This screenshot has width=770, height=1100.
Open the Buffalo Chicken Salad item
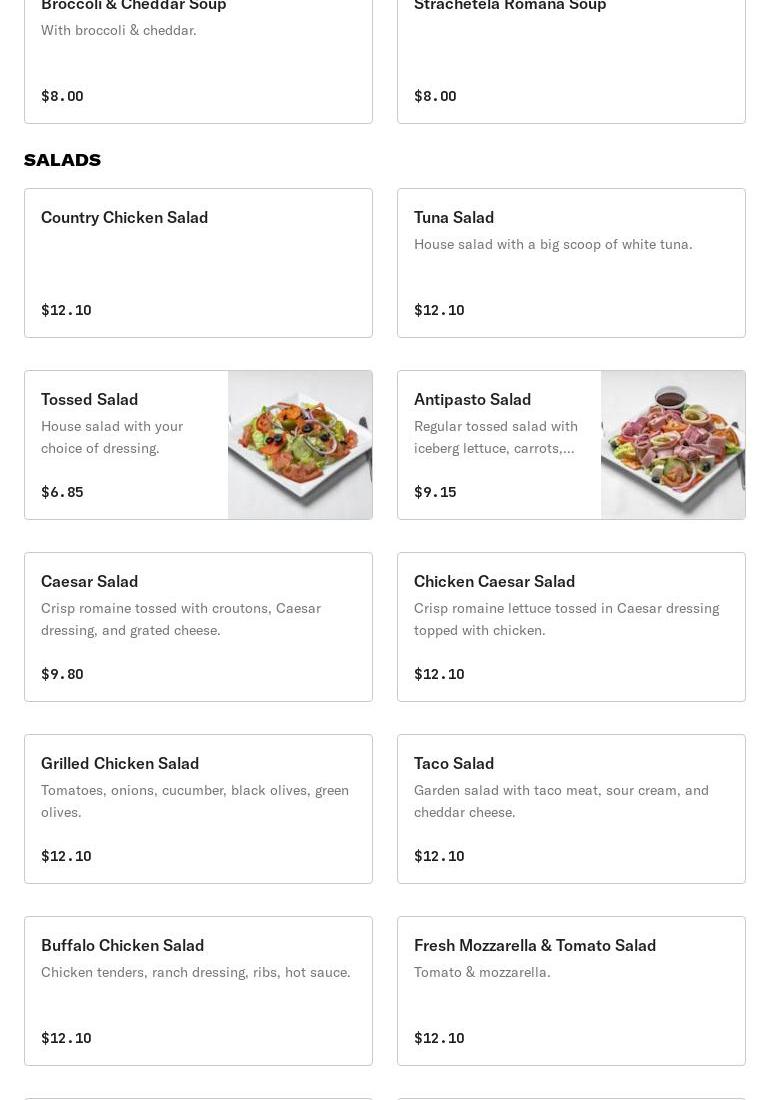tap(198, 990)
